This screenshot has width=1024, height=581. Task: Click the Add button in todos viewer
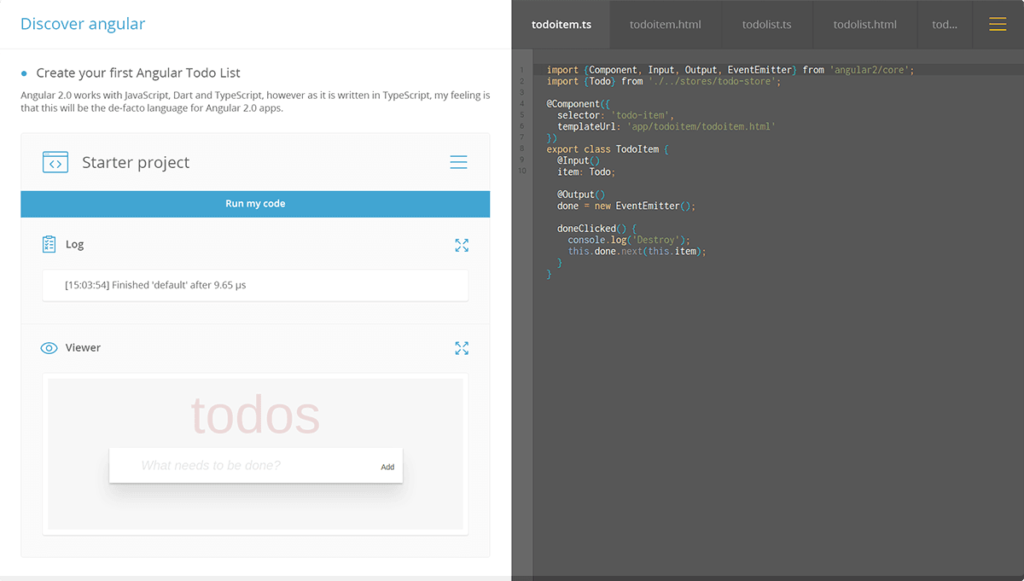[387, 467]
